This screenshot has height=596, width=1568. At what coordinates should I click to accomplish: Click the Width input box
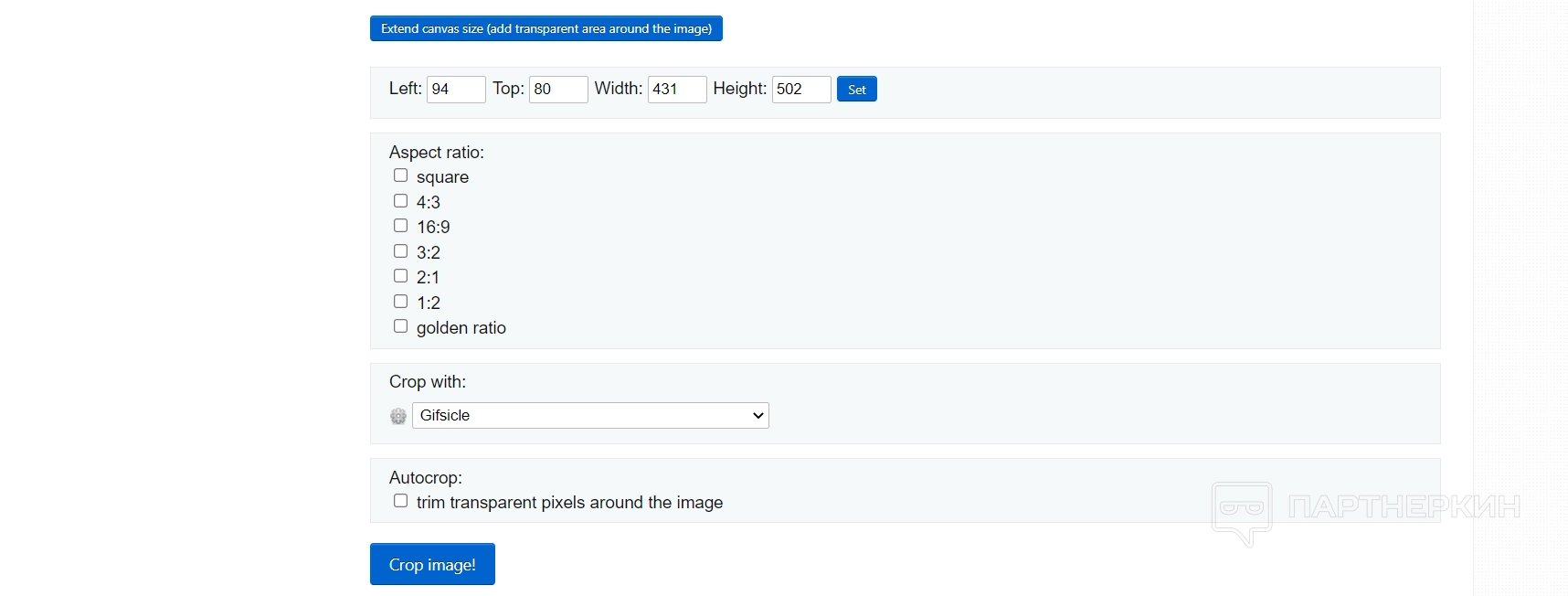point(676,90)
